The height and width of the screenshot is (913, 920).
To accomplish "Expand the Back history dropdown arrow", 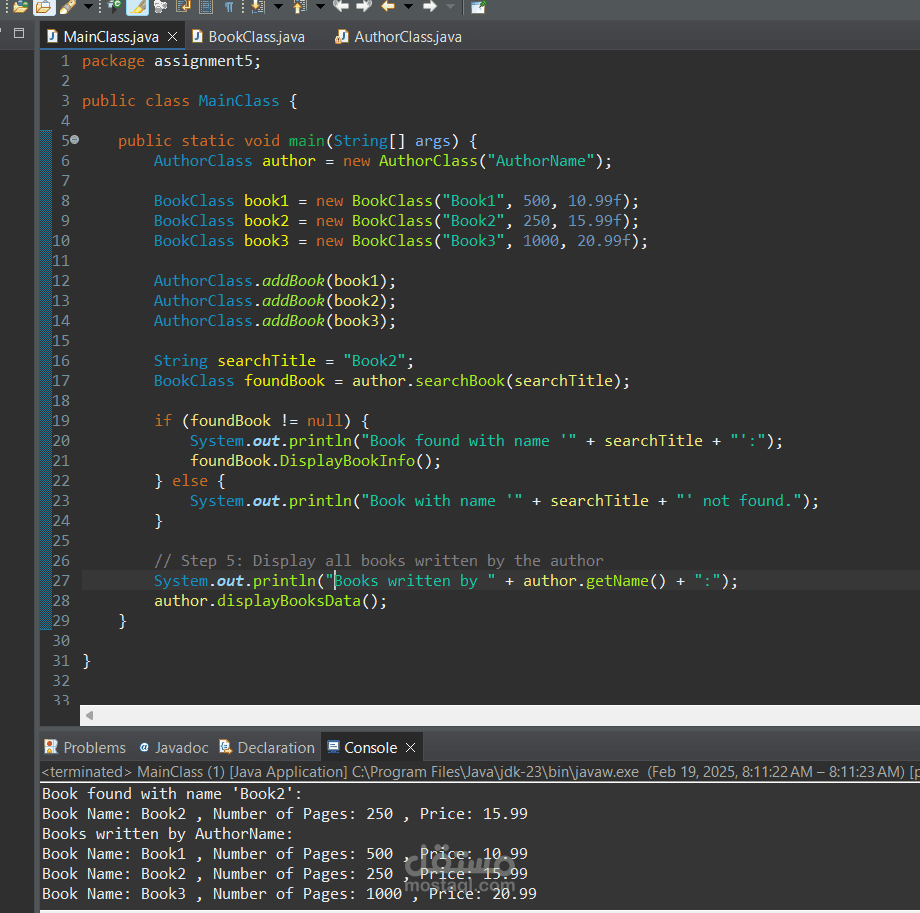I will tap(407, 7).
